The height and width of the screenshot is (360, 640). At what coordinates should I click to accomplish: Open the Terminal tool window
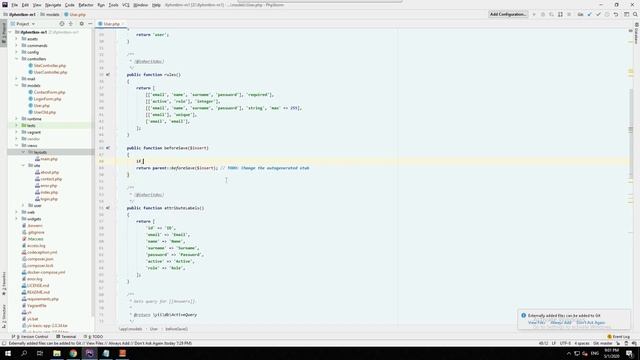tap(66, 337)
